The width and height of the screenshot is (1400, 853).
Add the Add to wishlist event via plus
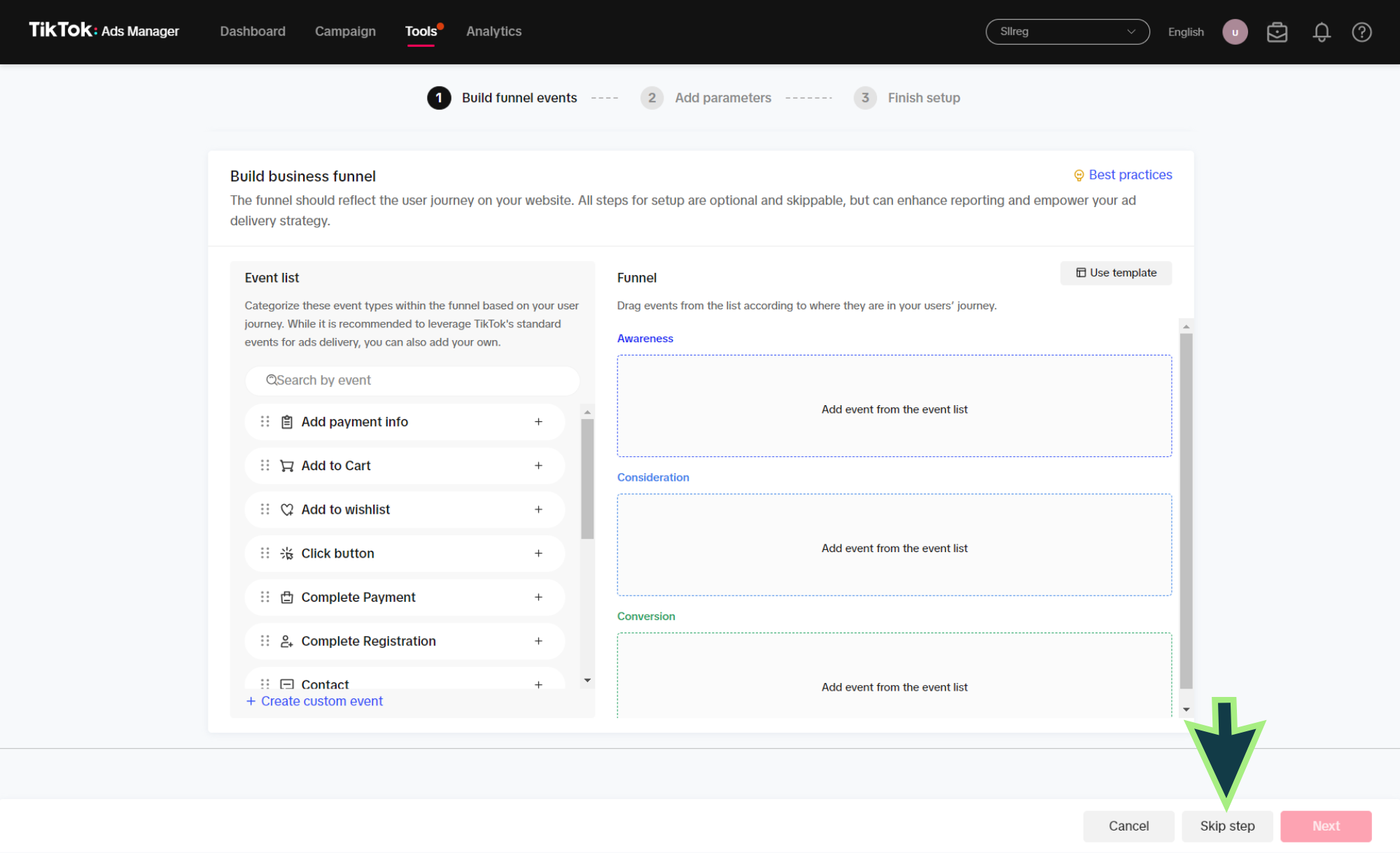pyautogui.click(x=538, y=509)
